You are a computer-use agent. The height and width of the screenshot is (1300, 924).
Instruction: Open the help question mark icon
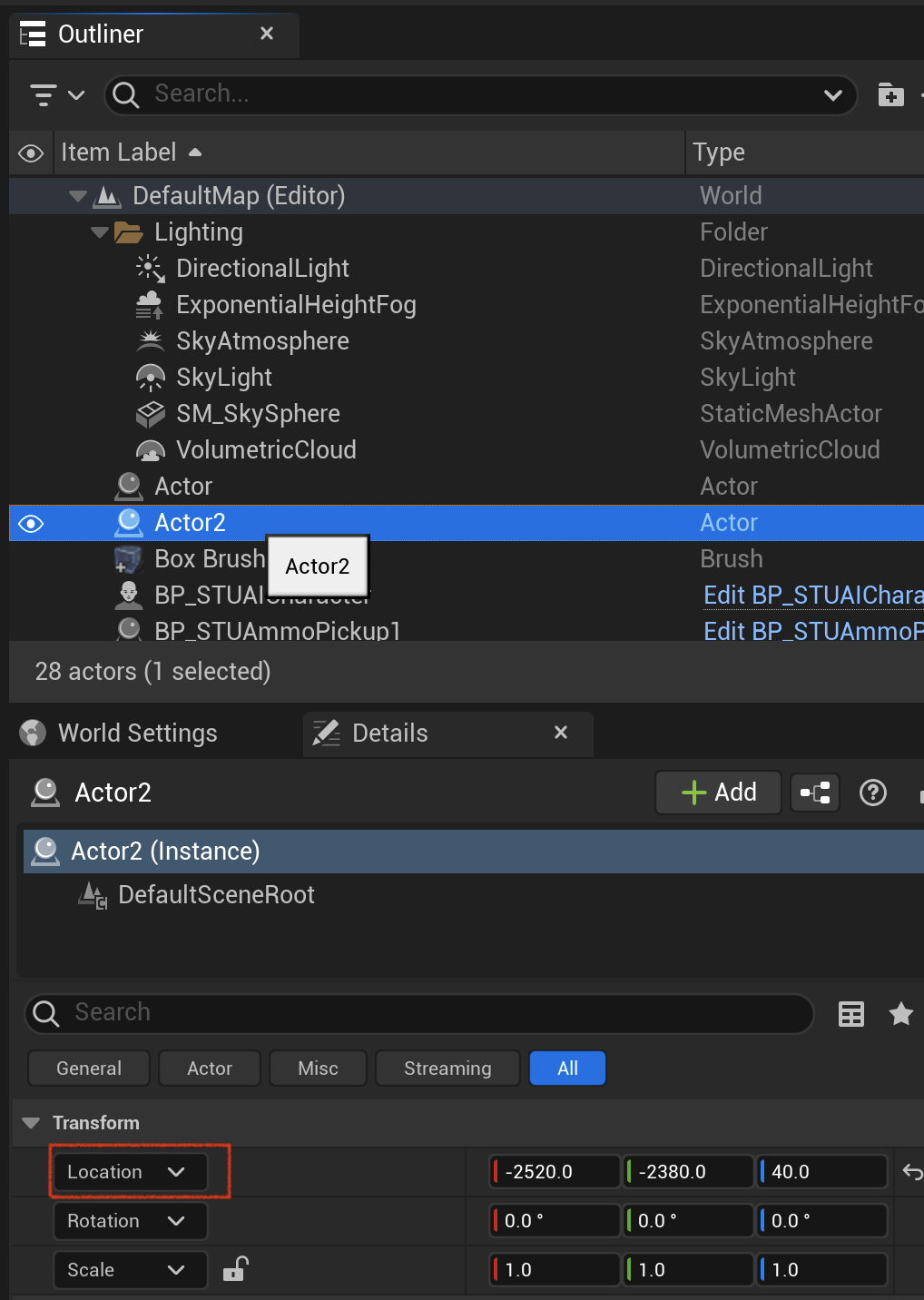(x=873, y=793)
